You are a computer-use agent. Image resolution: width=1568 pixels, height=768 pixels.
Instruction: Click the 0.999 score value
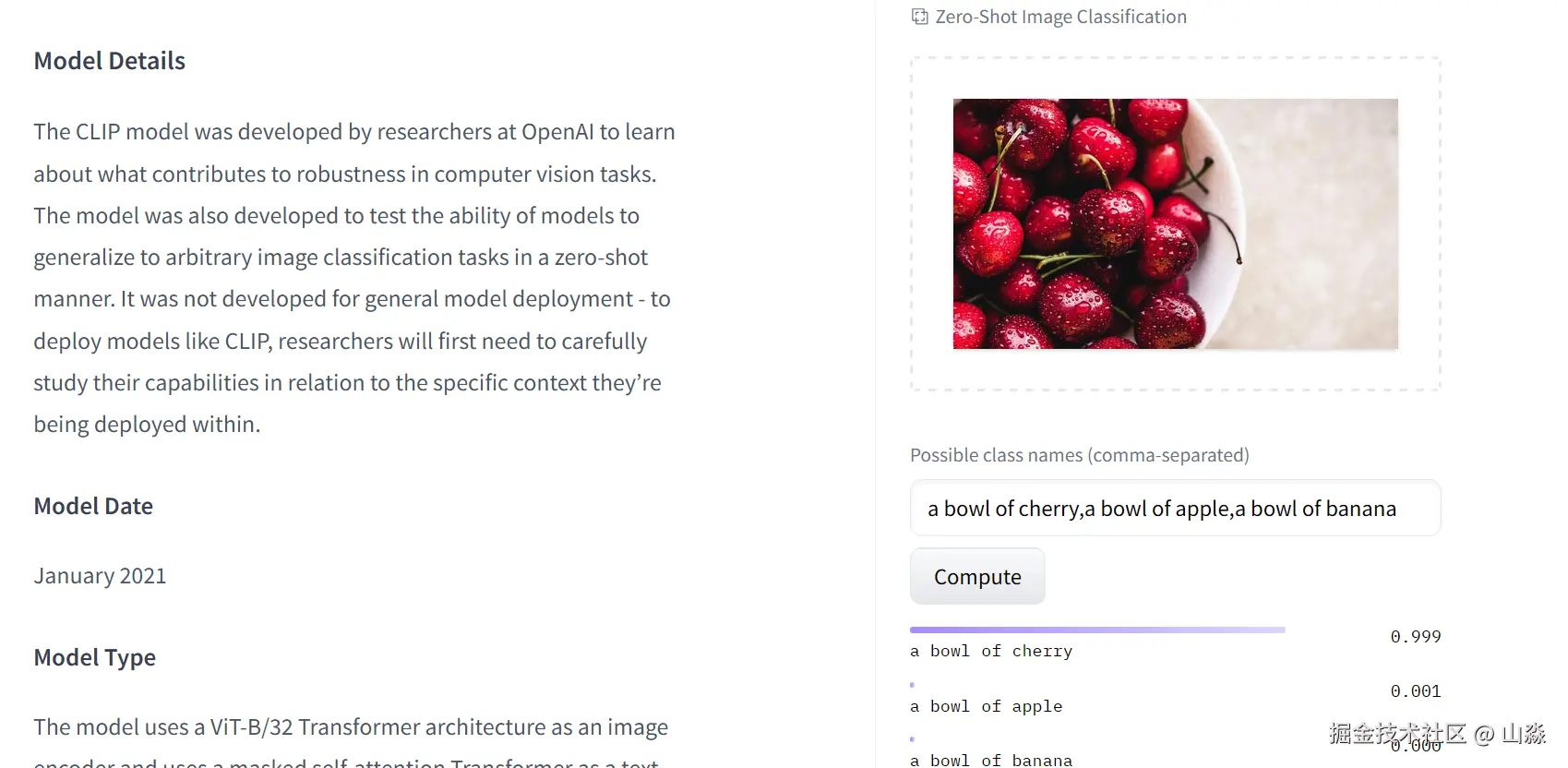pos(1415,637)
